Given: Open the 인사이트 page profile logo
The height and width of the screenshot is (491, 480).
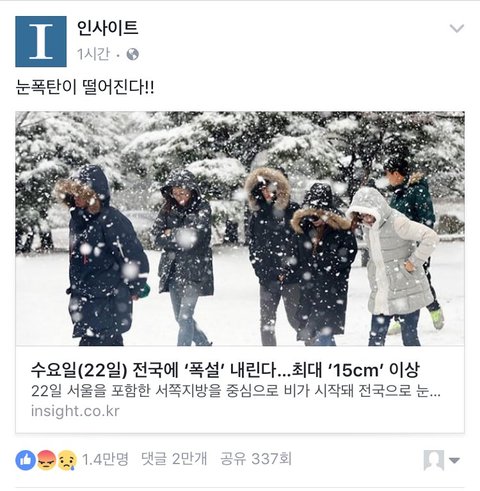Looking at the screenshot, I should (41, 41).
